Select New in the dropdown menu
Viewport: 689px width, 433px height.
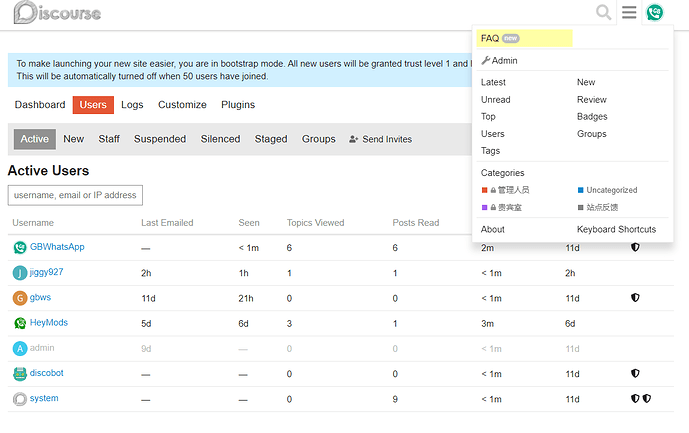click(x=586, y=82)
